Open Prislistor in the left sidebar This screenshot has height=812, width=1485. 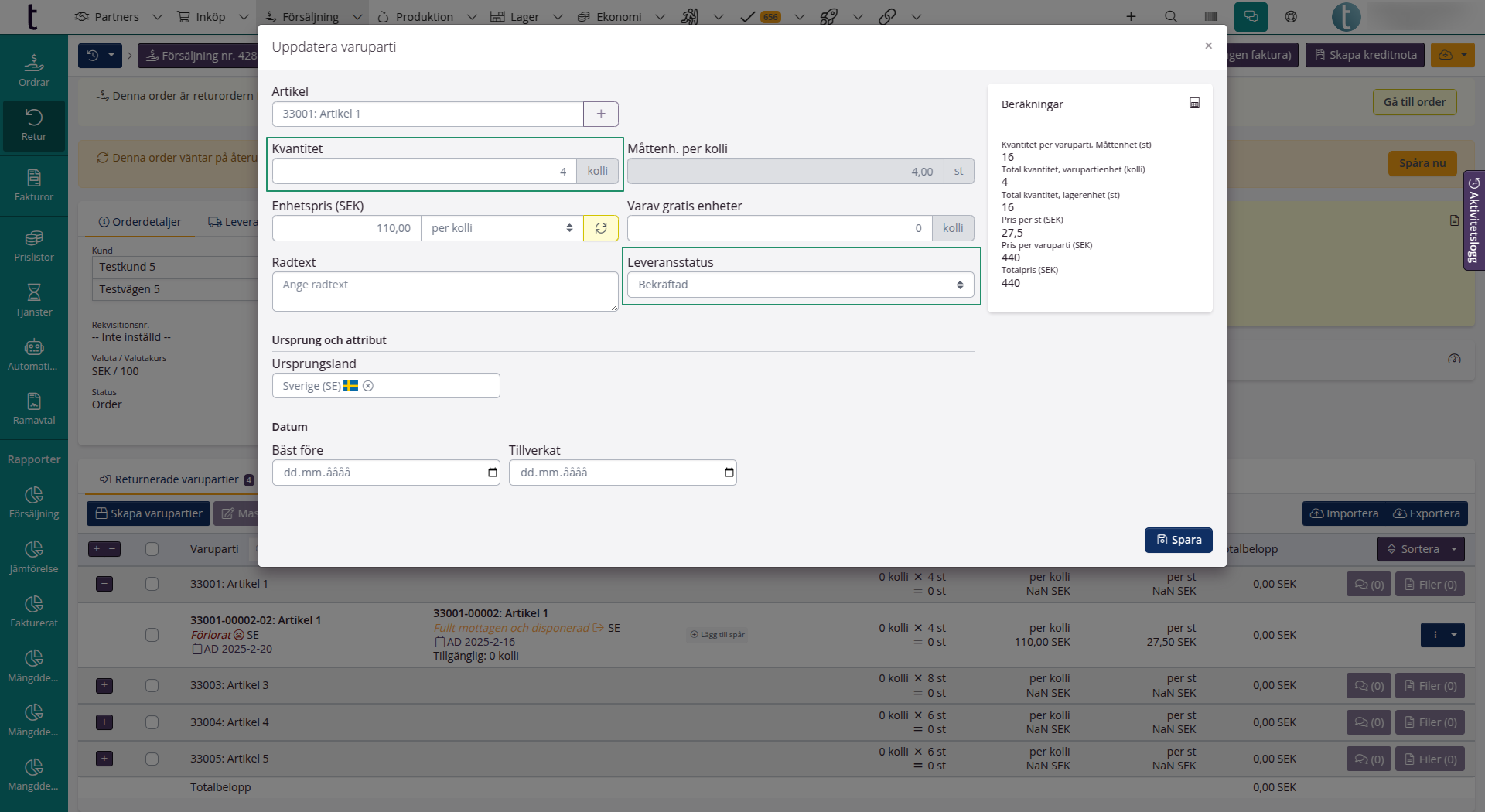tap(34, 246)
